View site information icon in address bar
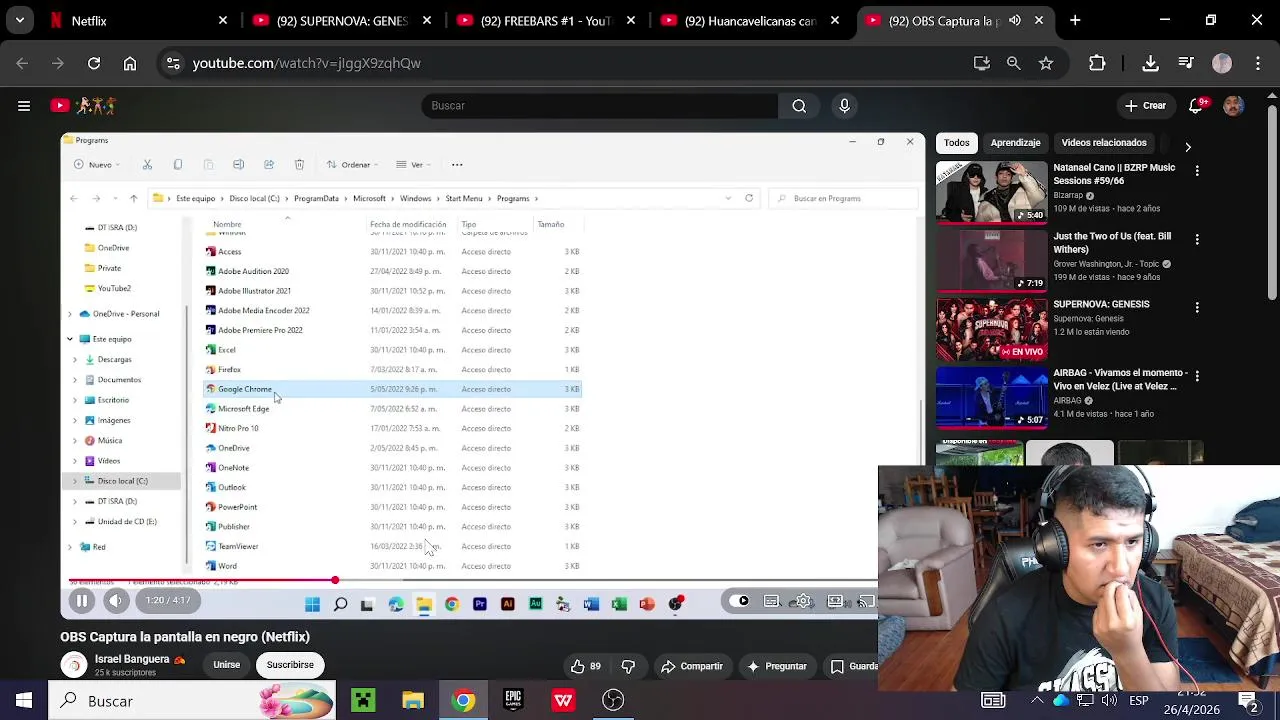This screenshot has height=720, width=1280. pyautogui.click(x=173, y=63)
